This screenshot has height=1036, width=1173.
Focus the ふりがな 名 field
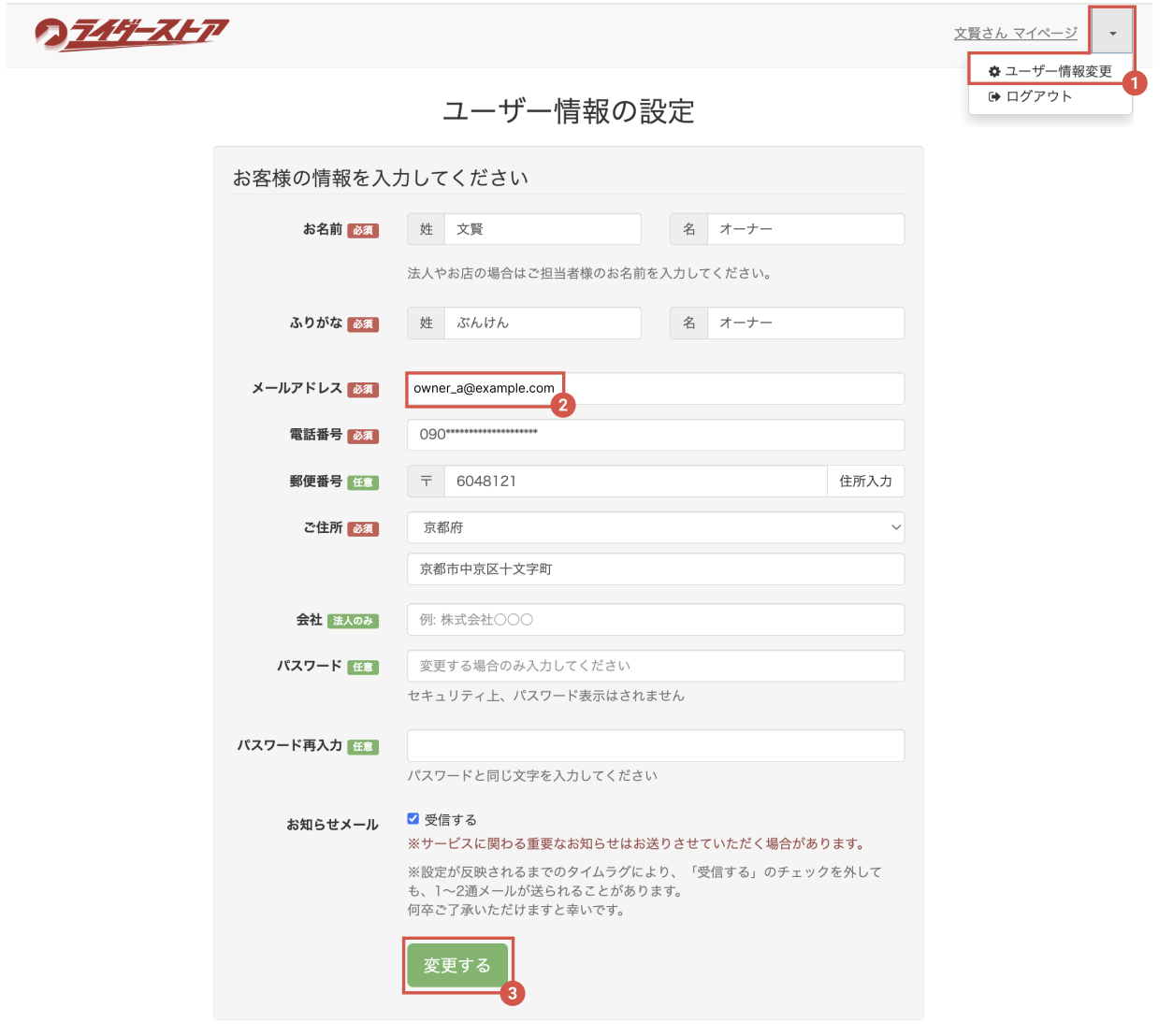[x=805, y=323]
